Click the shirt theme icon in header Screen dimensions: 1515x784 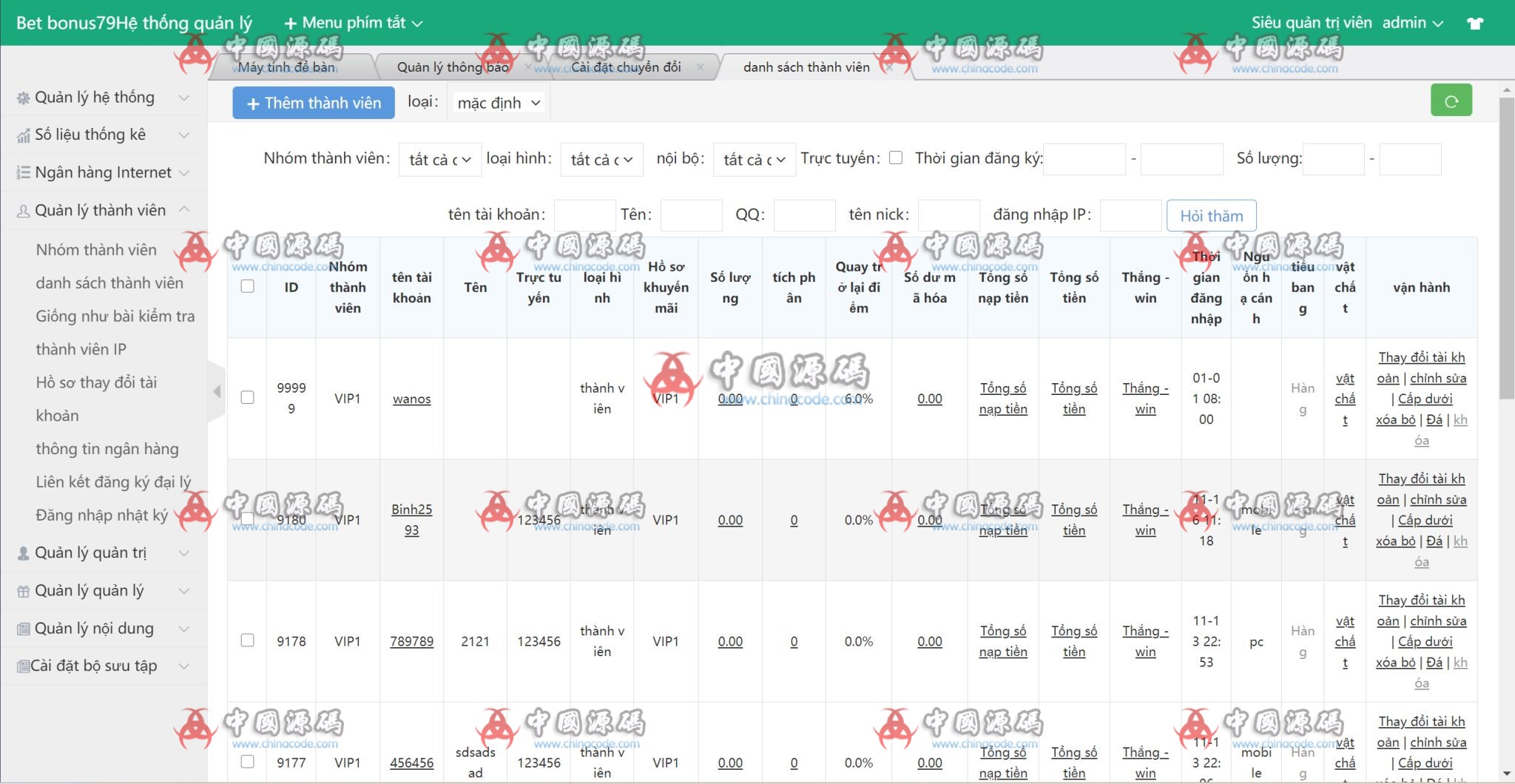(x=1475, y=23)
